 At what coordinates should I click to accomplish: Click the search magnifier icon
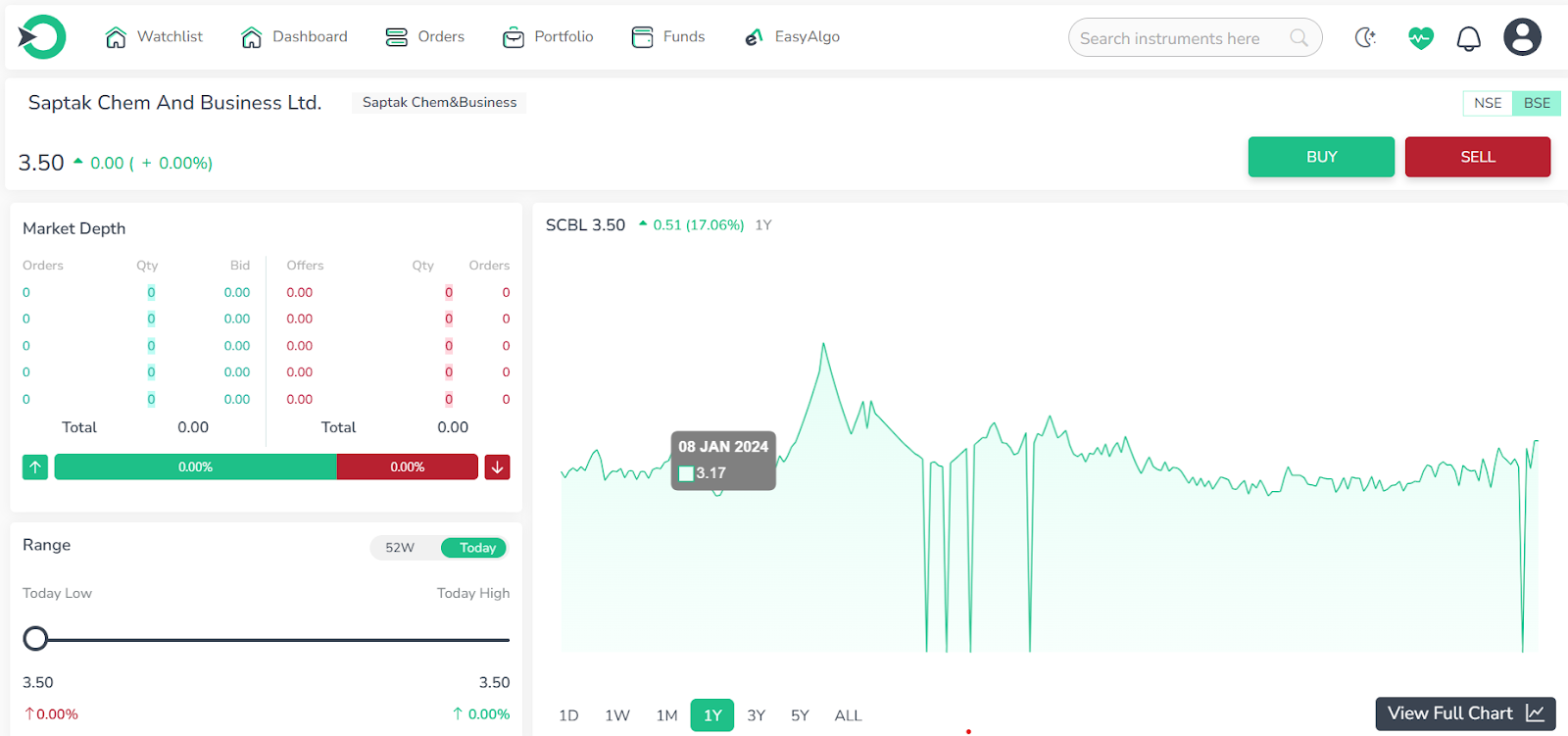1298,37
